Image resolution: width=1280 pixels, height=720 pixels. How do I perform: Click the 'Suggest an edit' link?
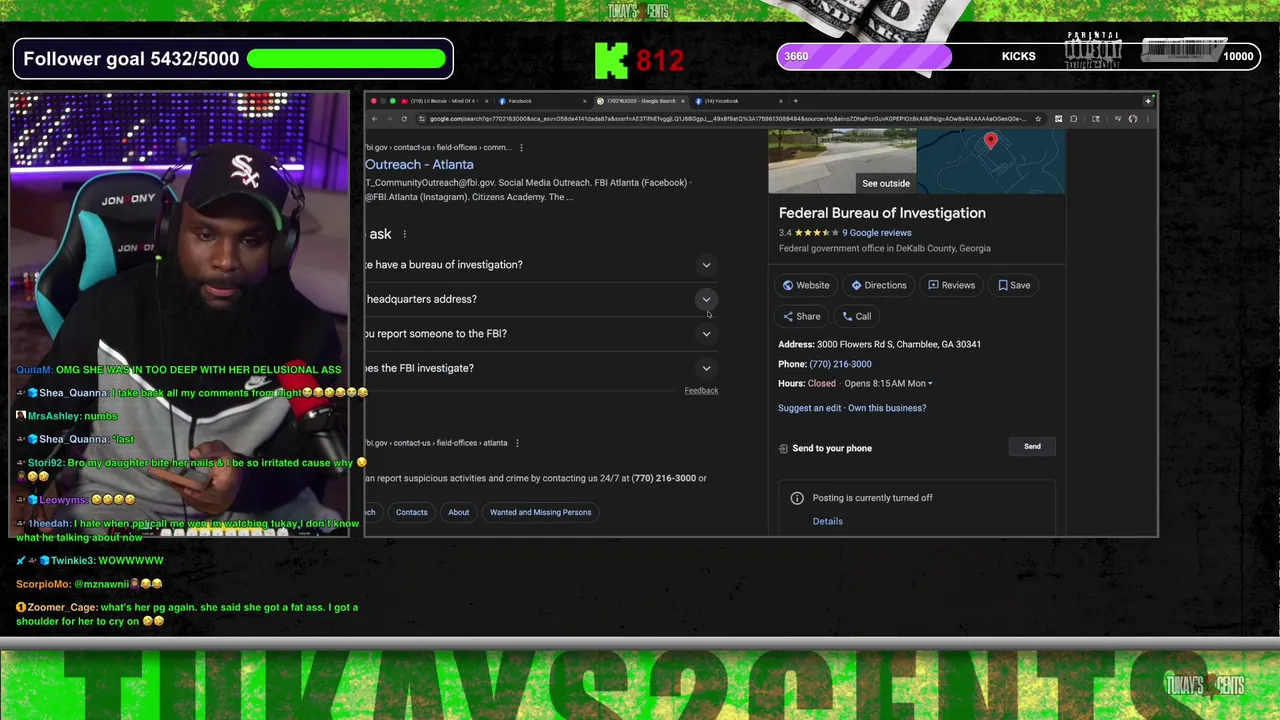pos(809,408)
